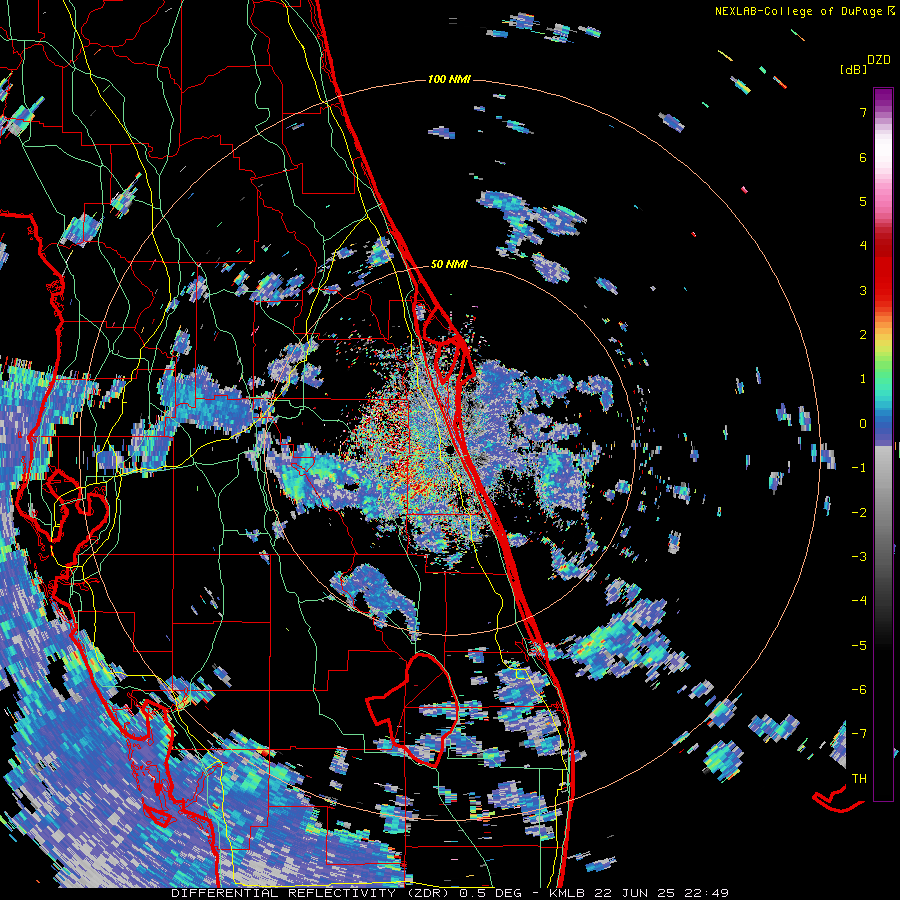Click the '4' value on color scale
Viewport: 900px width, 900px height.
coord(863,246)
